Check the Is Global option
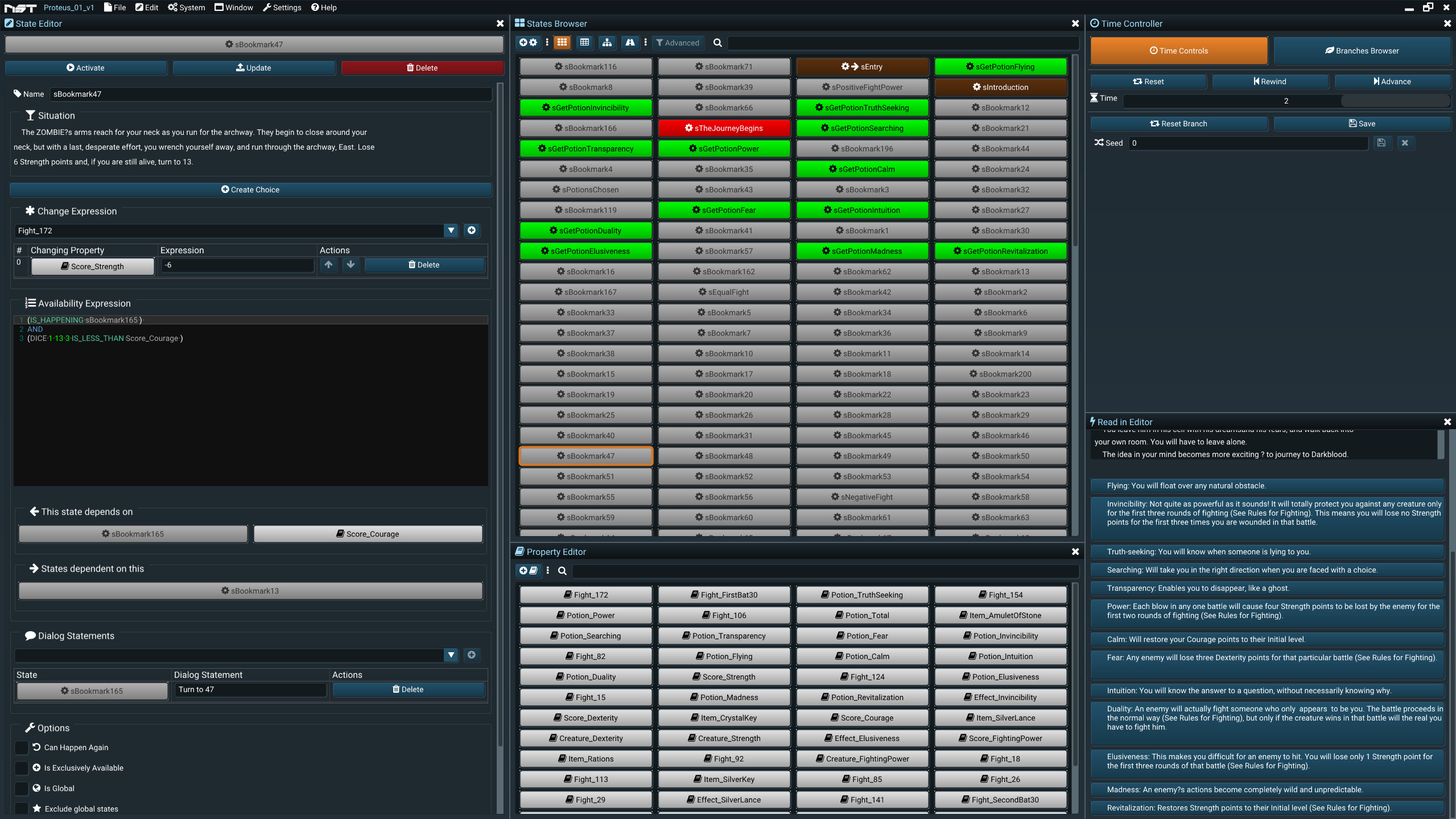Screen dimensions: 1456x819 click(22, 788)
